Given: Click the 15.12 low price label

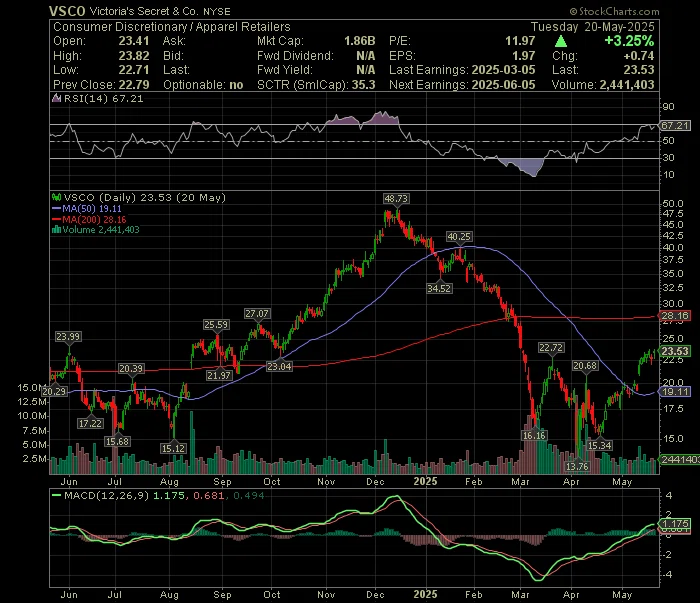Looking at the screenshot, I should click(x=173, y=448).
